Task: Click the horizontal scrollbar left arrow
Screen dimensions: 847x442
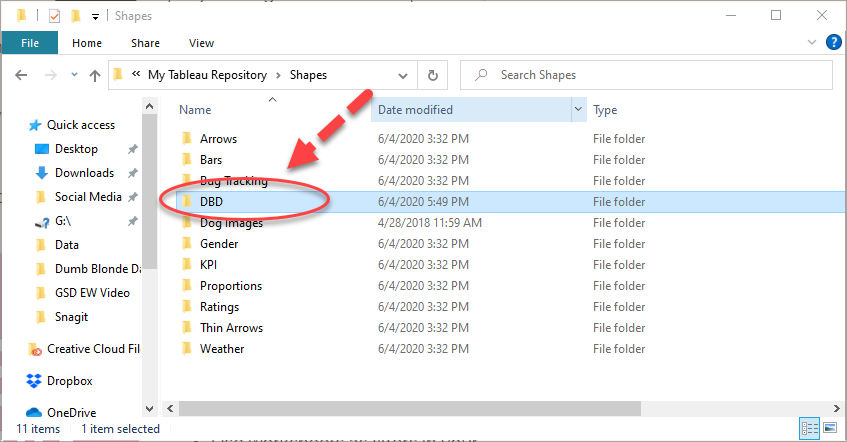Action: pyautogui.click(x=170, y=408)
